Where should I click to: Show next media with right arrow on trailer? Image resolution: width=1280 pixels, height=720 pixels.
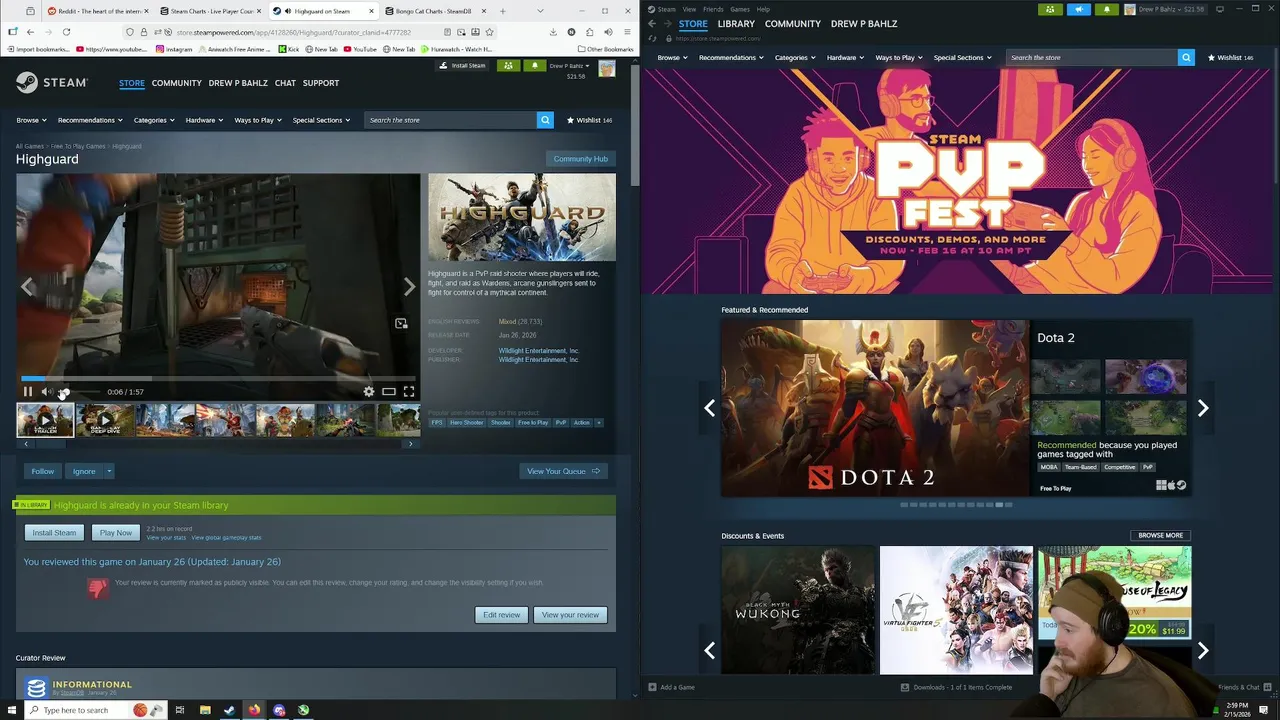pyautogui.click(x=409, y=287)
